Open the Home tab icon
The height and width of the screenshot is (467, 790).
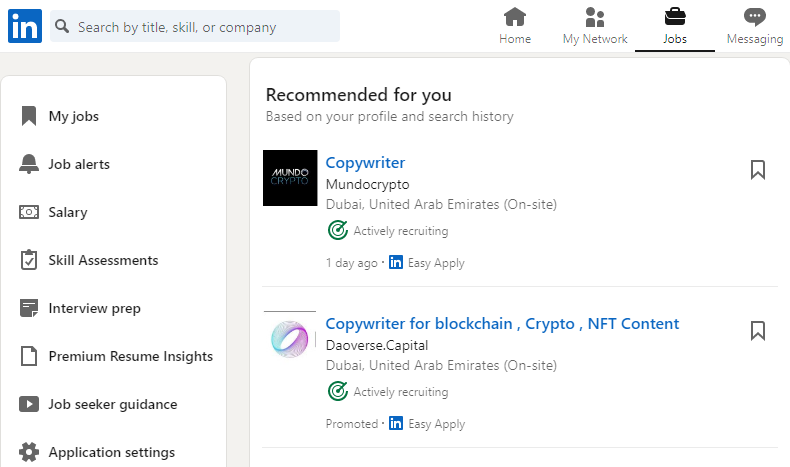pos(514,17)
